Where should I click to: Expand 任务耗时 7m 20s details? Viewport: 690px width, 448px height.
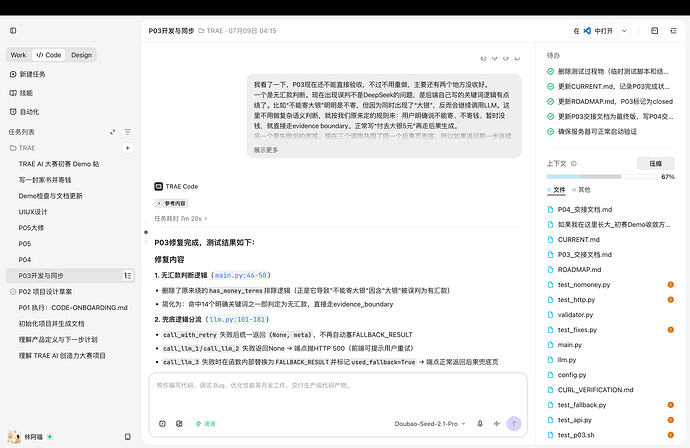pos(180,218)
